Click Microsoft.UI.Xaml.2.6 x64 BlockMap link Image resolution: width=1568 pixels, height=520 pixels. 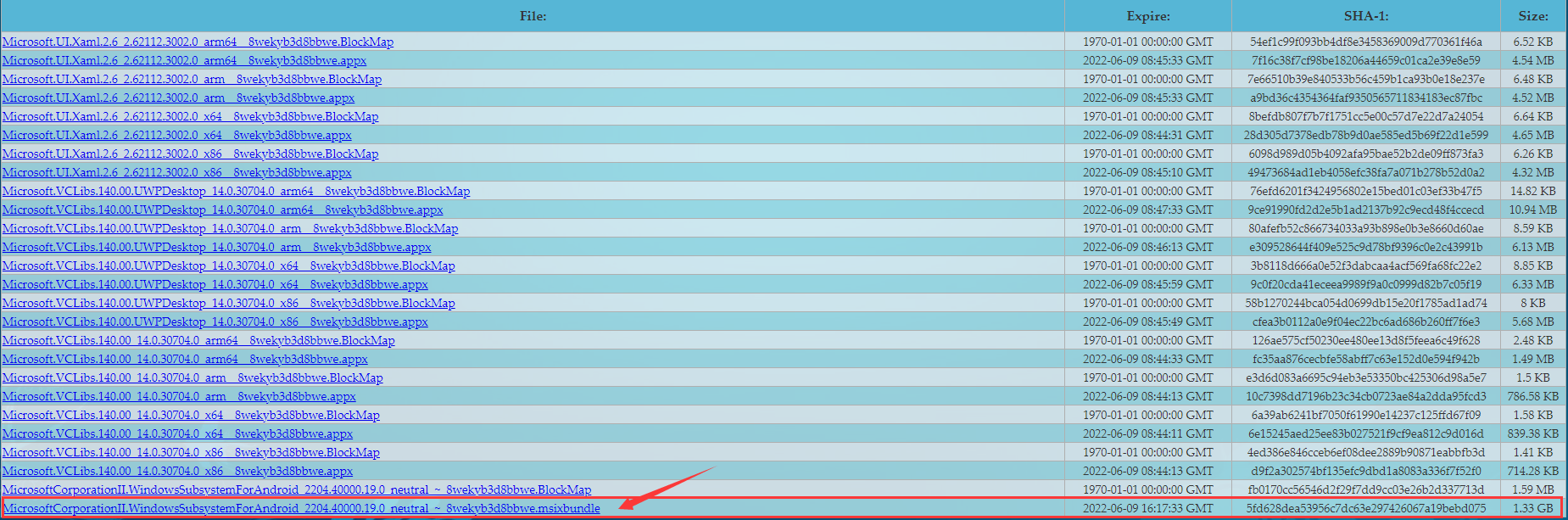coord(190,116)
